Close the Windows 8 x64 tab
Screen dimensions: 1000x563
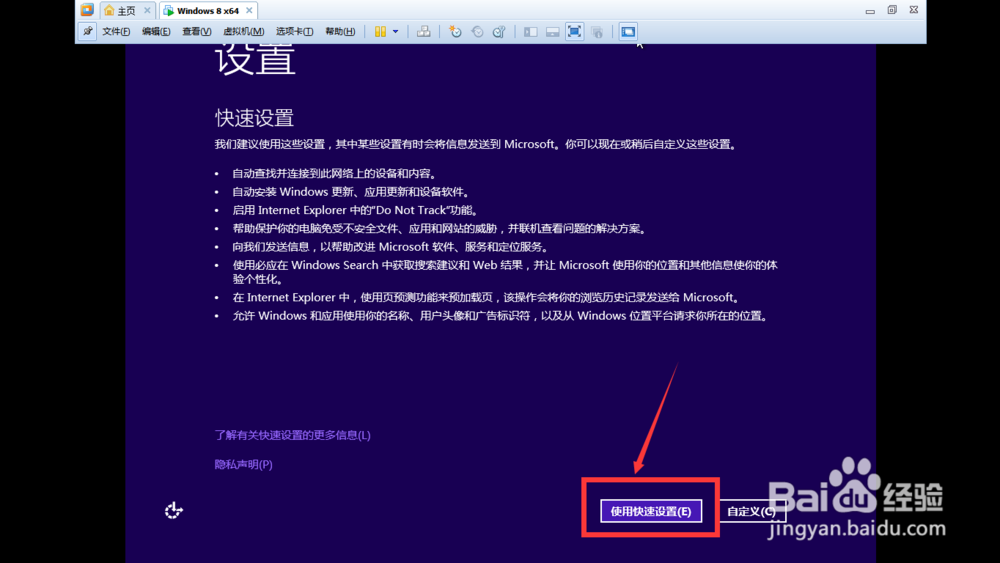coord(249,10)
